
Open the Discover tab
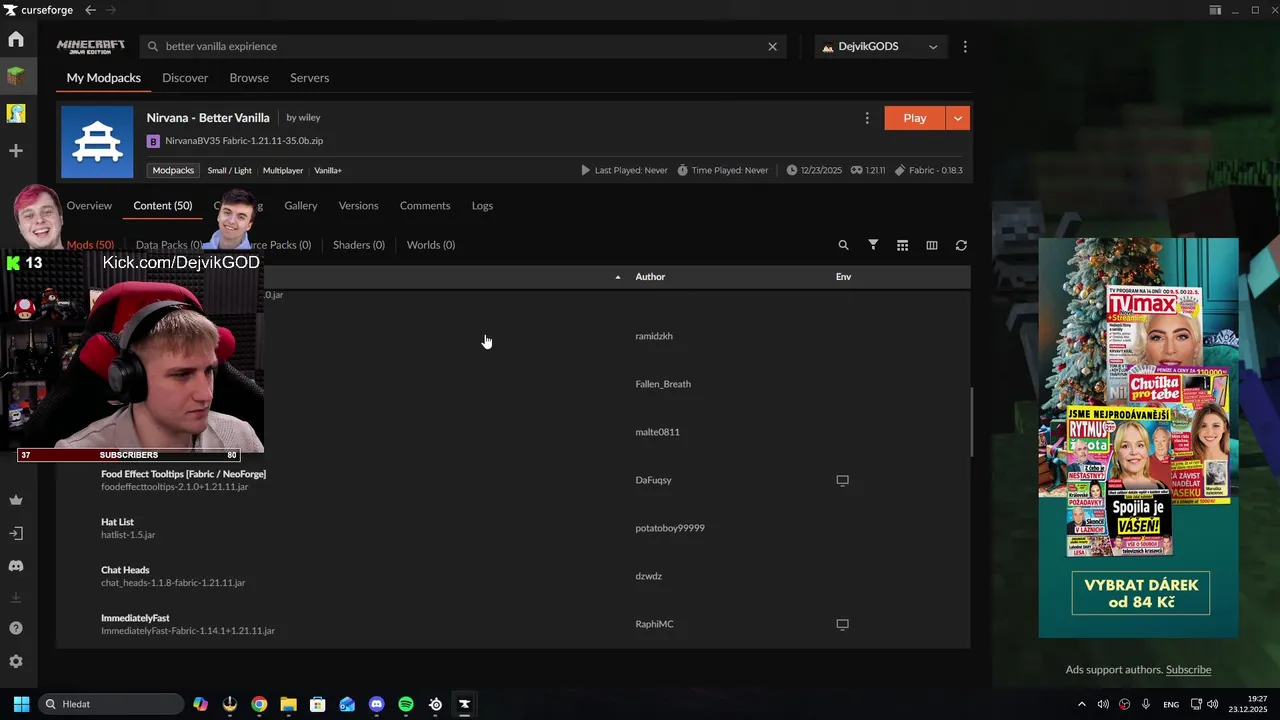[185, 78]
